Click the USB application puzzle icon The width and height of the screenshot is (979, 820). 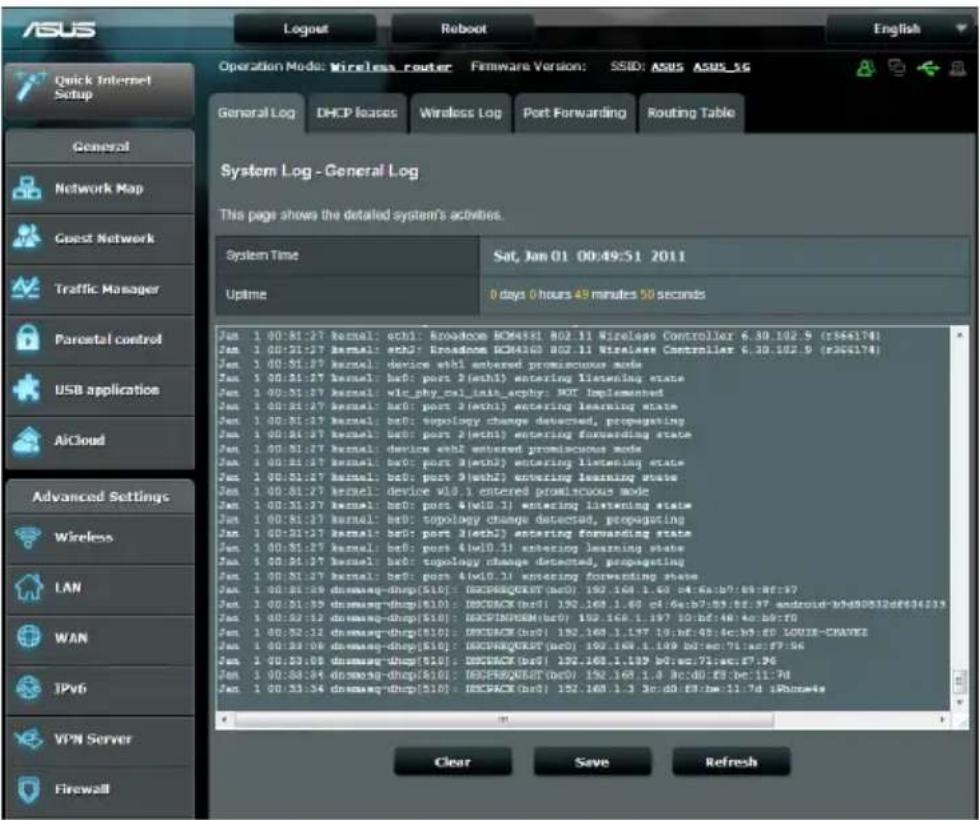click(x=27, y=388)
